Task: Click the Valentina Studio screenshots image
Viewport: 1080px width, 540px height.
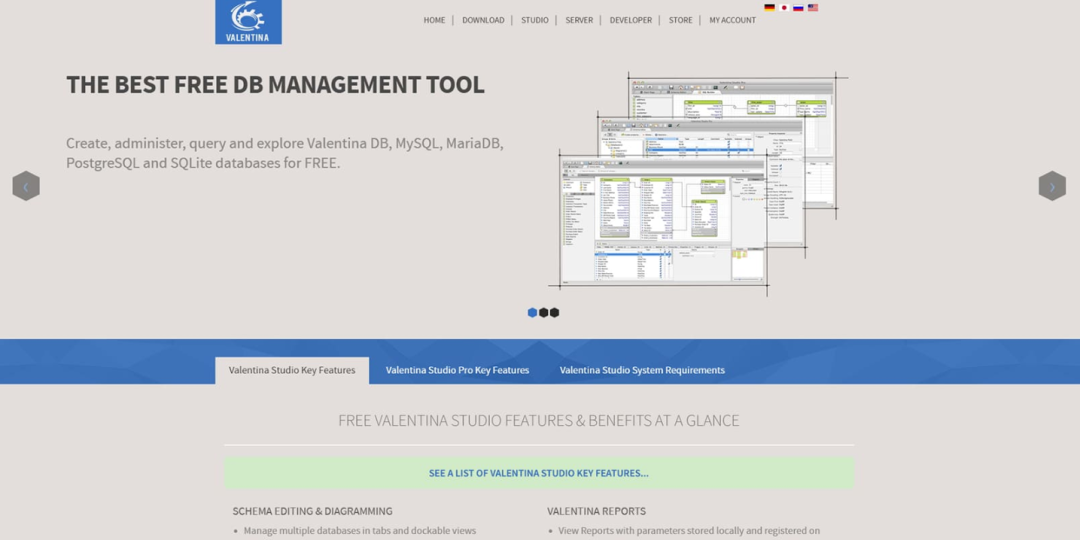Action: tap(698, 183)
